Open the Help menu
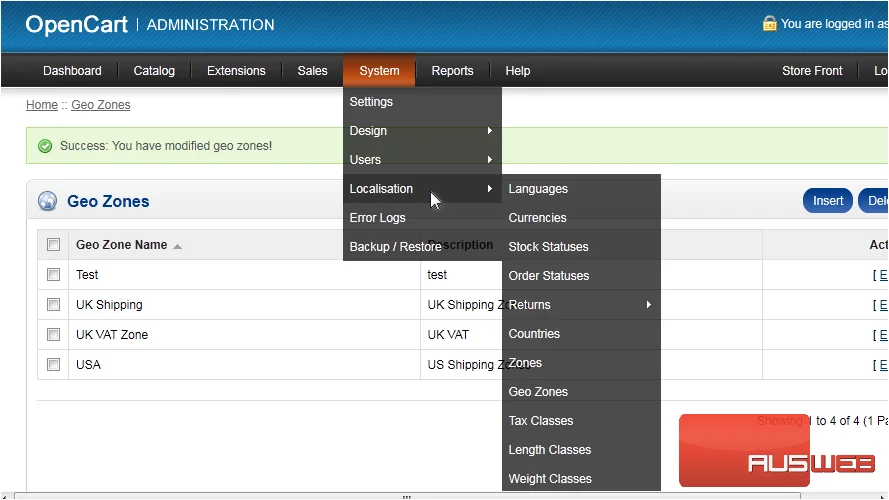 518,71
